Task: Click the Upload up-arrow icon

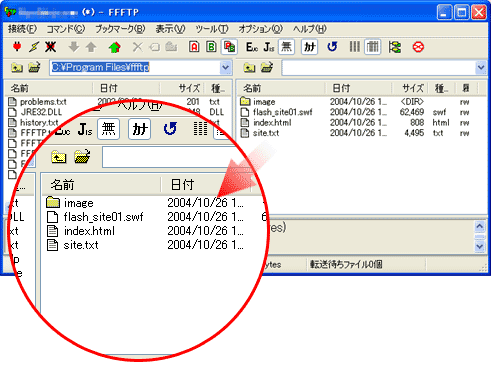Action: click(x=91, y=47)
